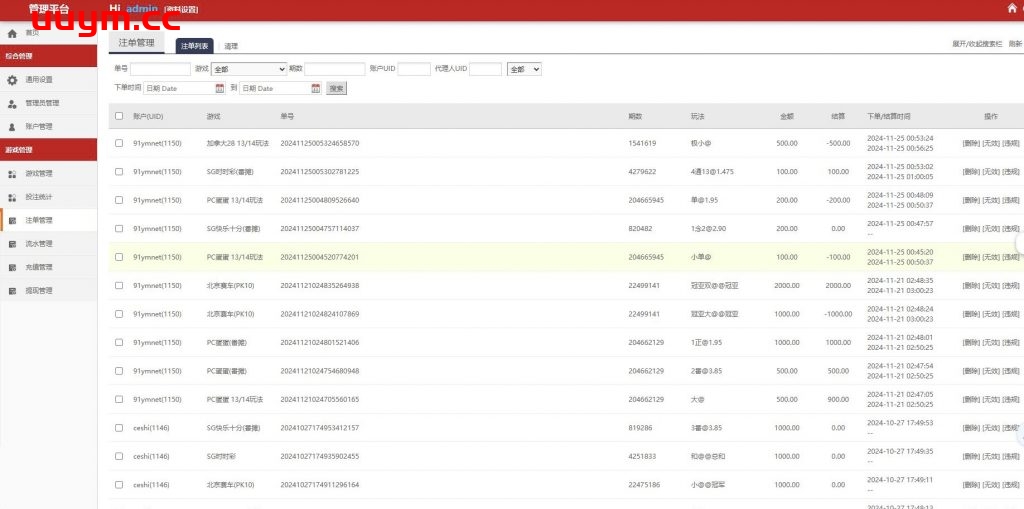Click the 单号 input field
Screen dimensions: 1024x509
(160, 69)
